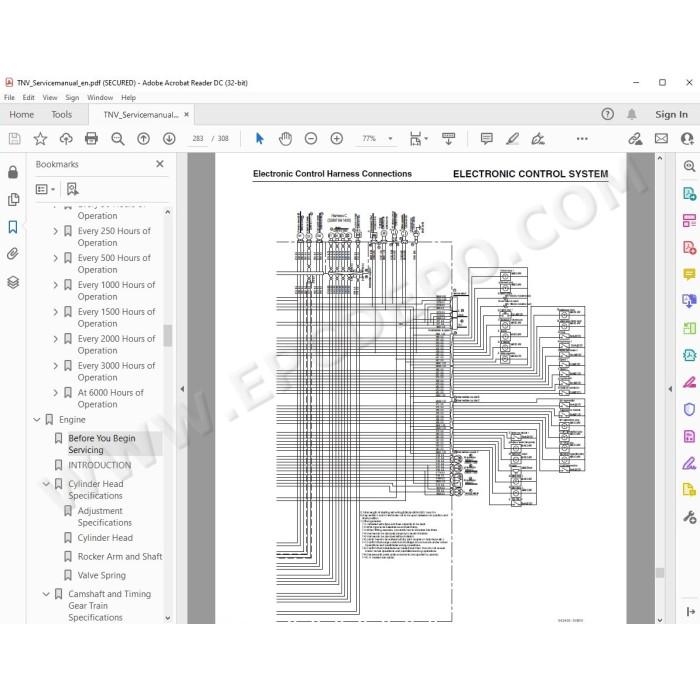Open the INTRODUCTION bookmark
Screen dimensions: 700x700
point(100,466)
